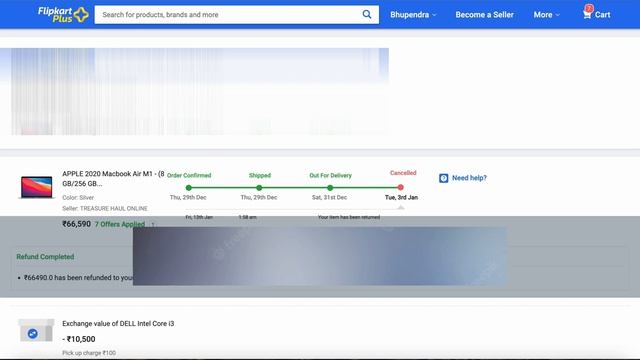Select the red Cancelled timeline dot
The width and height of the screenshot is (640, 360).
400,187
